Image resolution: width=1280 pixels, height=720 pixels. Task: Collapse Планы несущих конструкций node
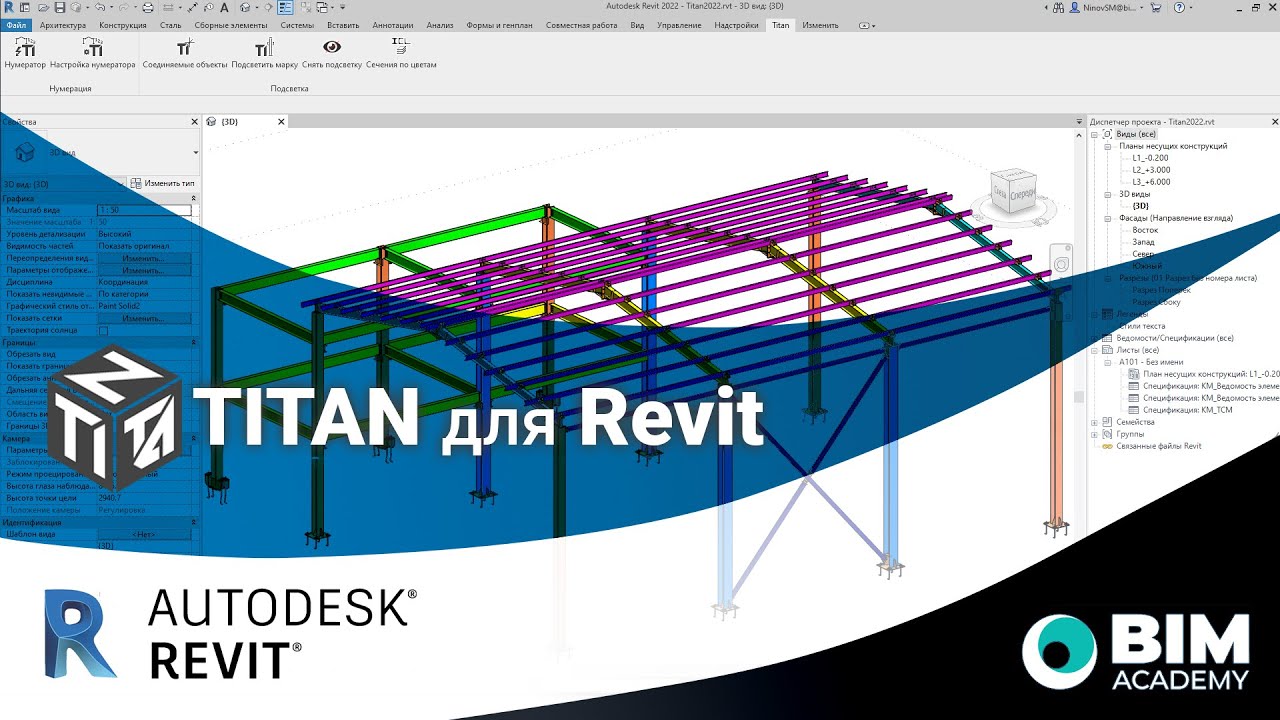pyautogui.click(x=1108, y=146)
